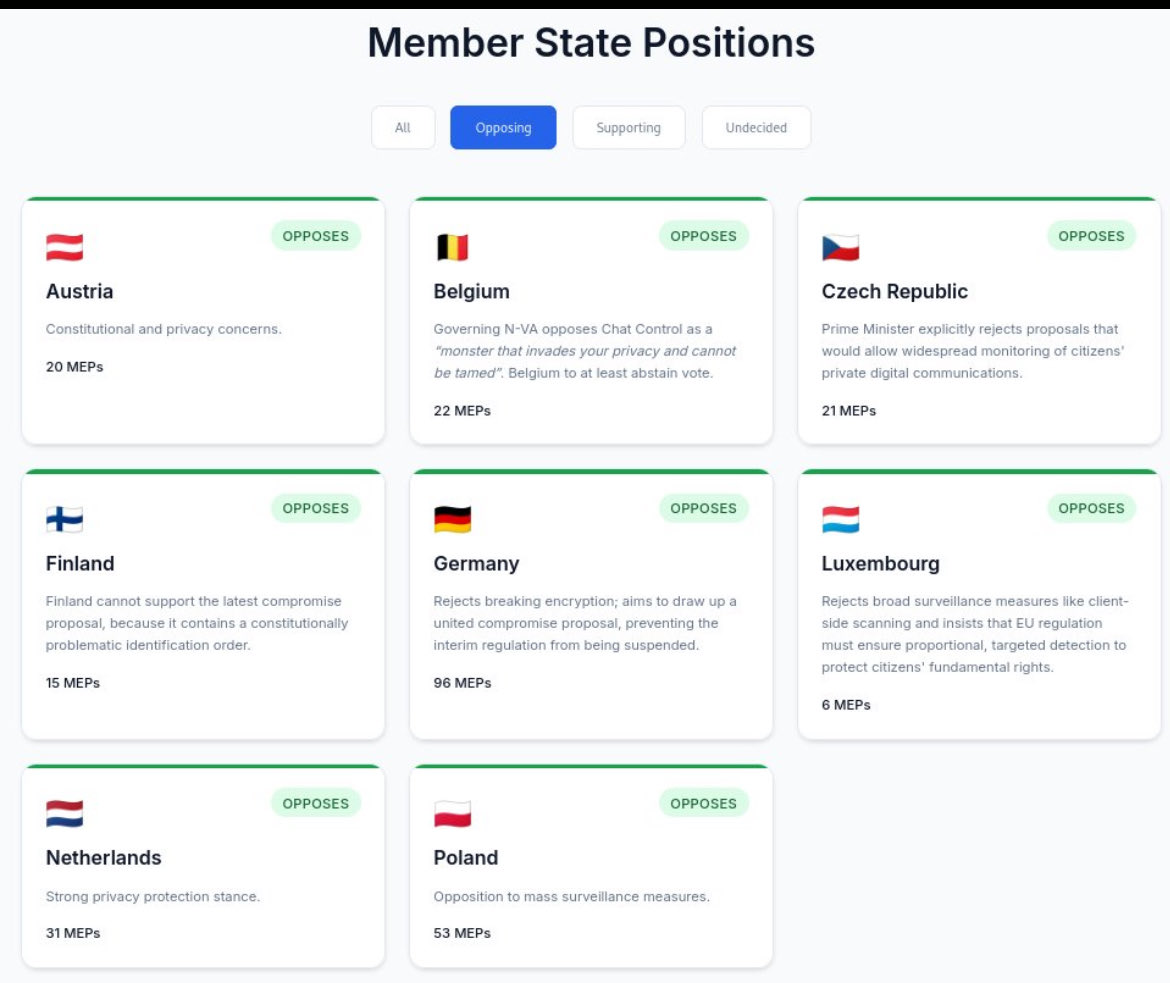Select the Netherlands card title
This screenshot has width=1170, height=983.
pos(104,858)
